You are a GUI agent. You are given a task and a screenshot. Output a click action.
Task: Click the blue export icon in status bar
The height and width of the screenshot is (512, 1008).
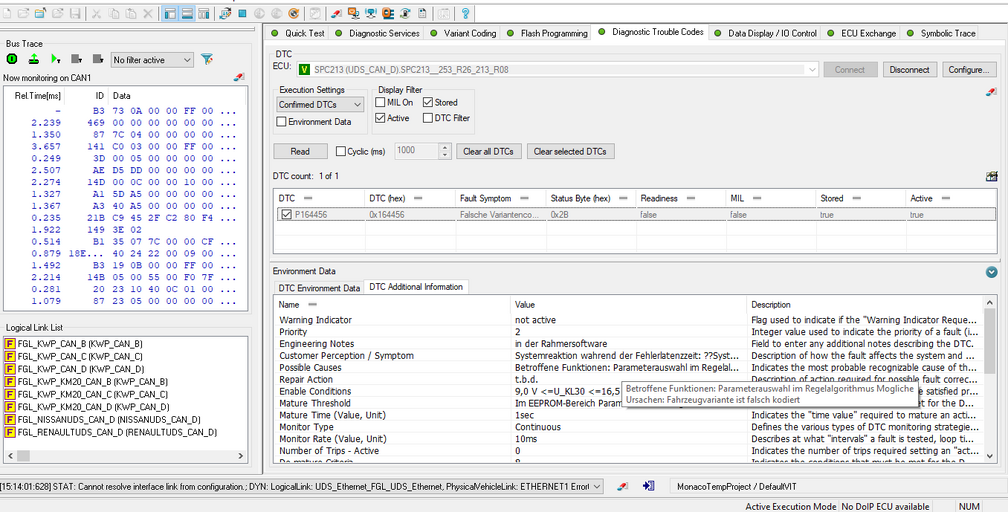point(648,486)
